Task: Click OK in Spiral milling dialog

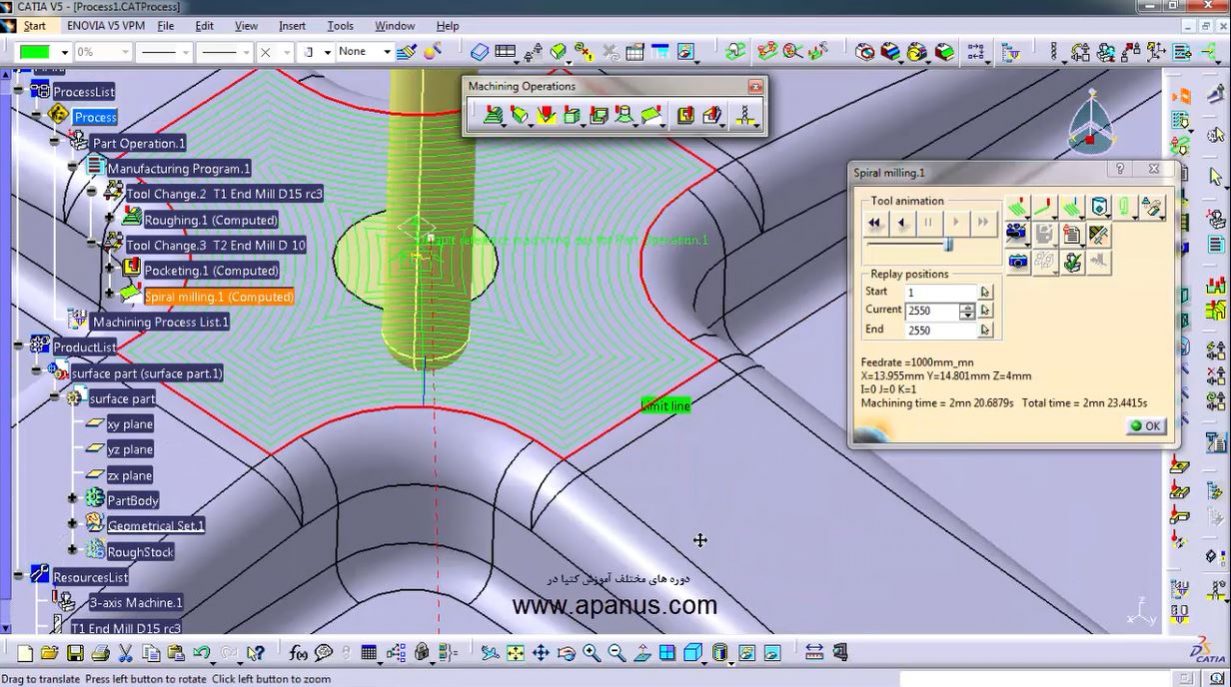Action: tap(1145, 426)
